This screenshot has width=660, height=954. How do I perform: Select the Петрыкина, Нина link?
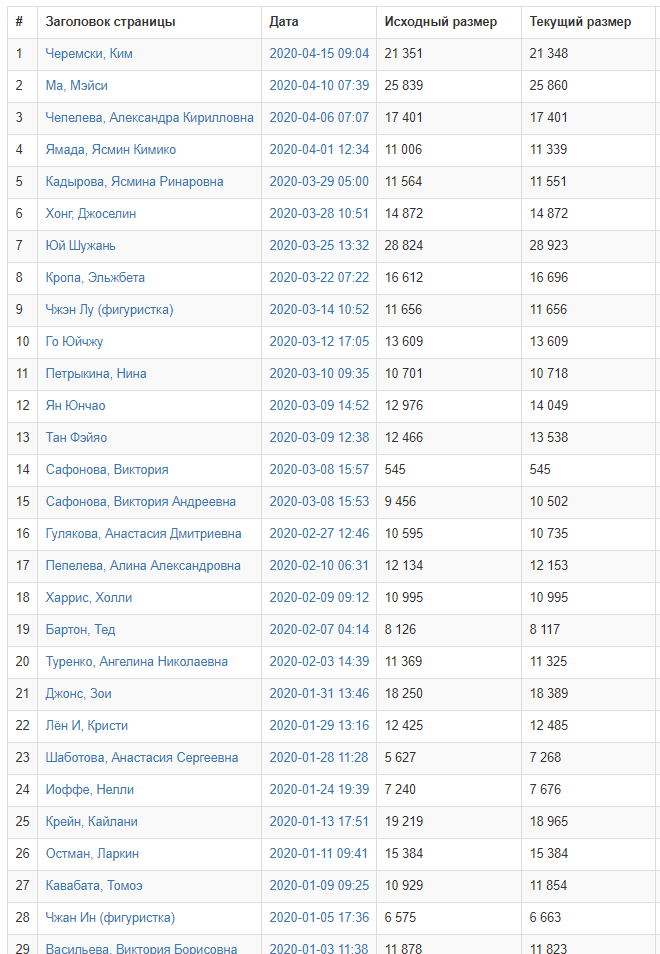pyautogui.click(x=96, y=374)
